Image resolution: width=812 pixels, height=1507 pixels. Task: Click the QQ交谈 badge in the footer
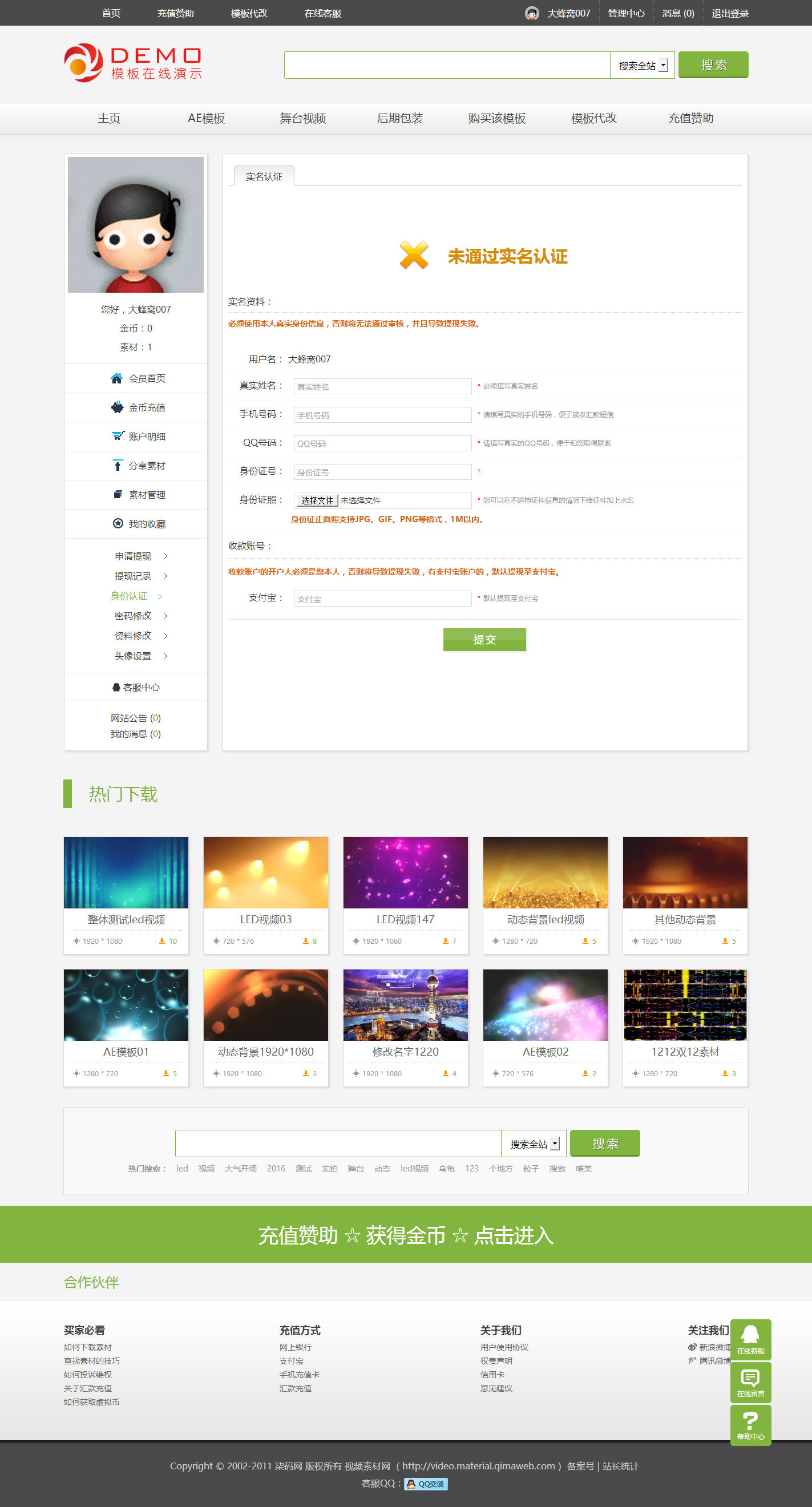point(426,1484)
